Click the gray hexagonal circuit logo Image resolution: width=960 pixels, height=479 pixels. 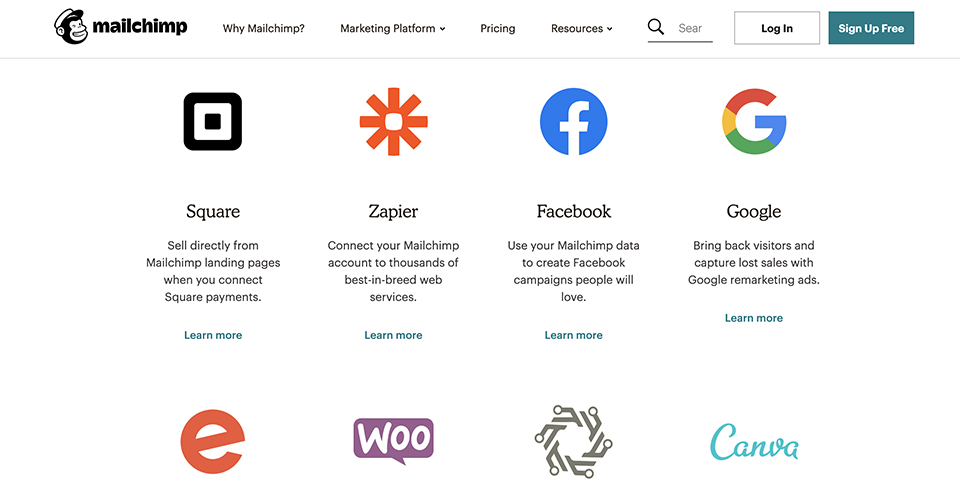point(573,441)
